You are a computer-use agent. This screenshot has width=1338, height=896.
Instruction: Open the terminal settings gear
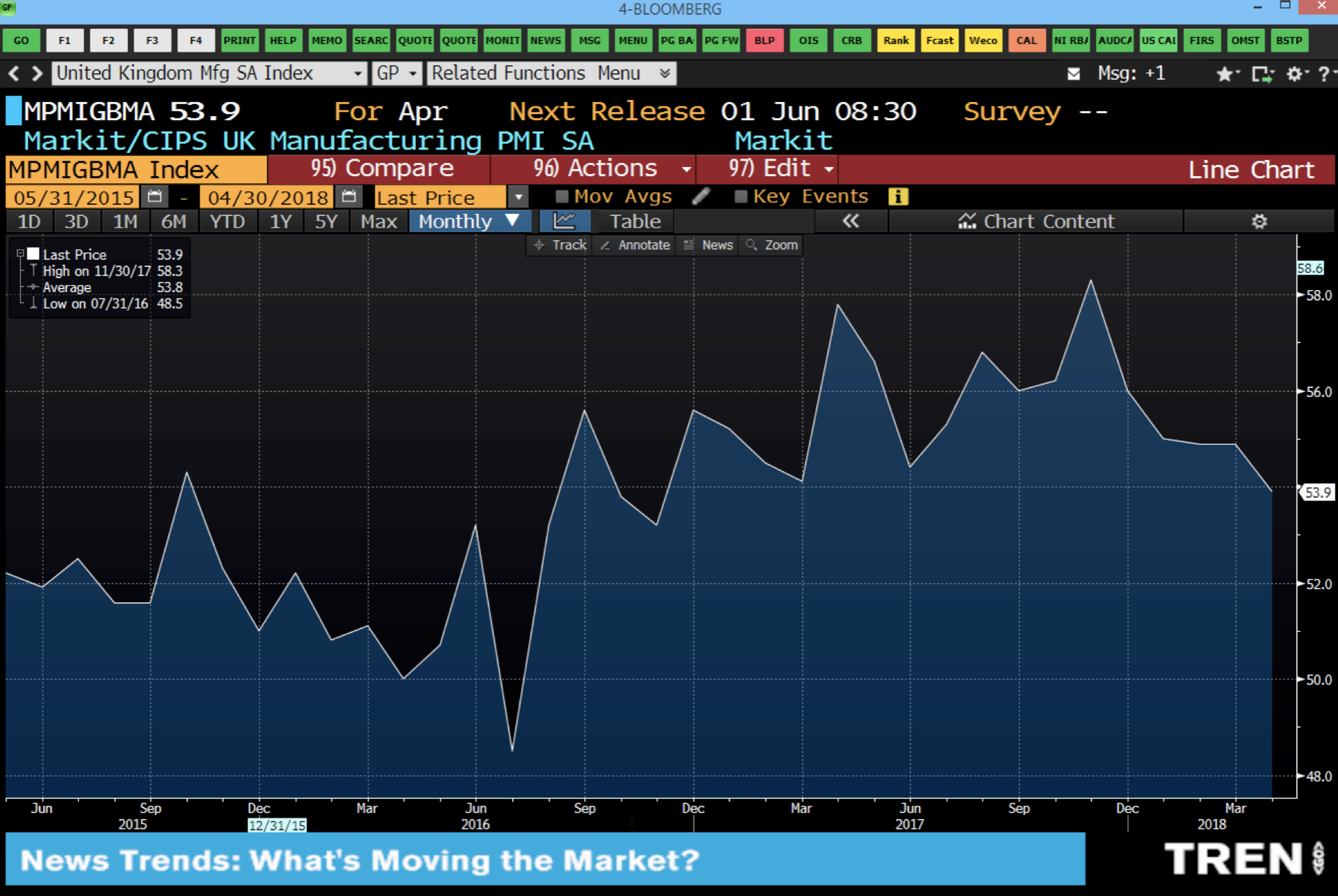(1295, 74)
